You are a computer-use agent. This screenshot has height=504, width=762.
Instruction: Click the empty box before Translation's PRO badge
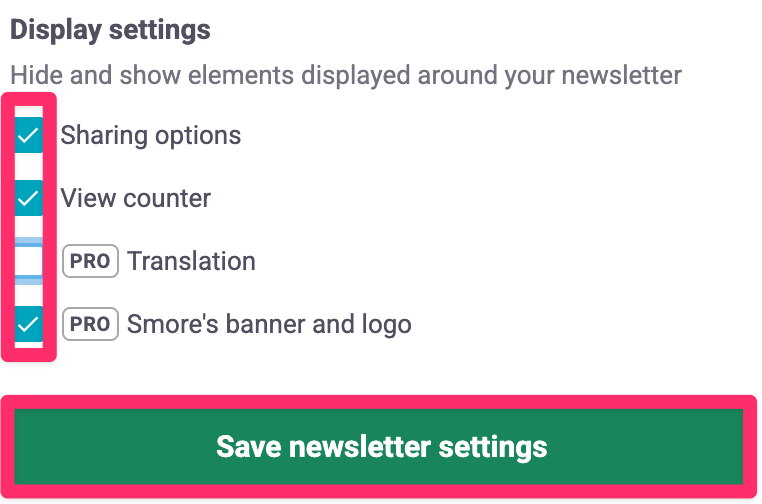pyautogui.click(x=28, y=261)
